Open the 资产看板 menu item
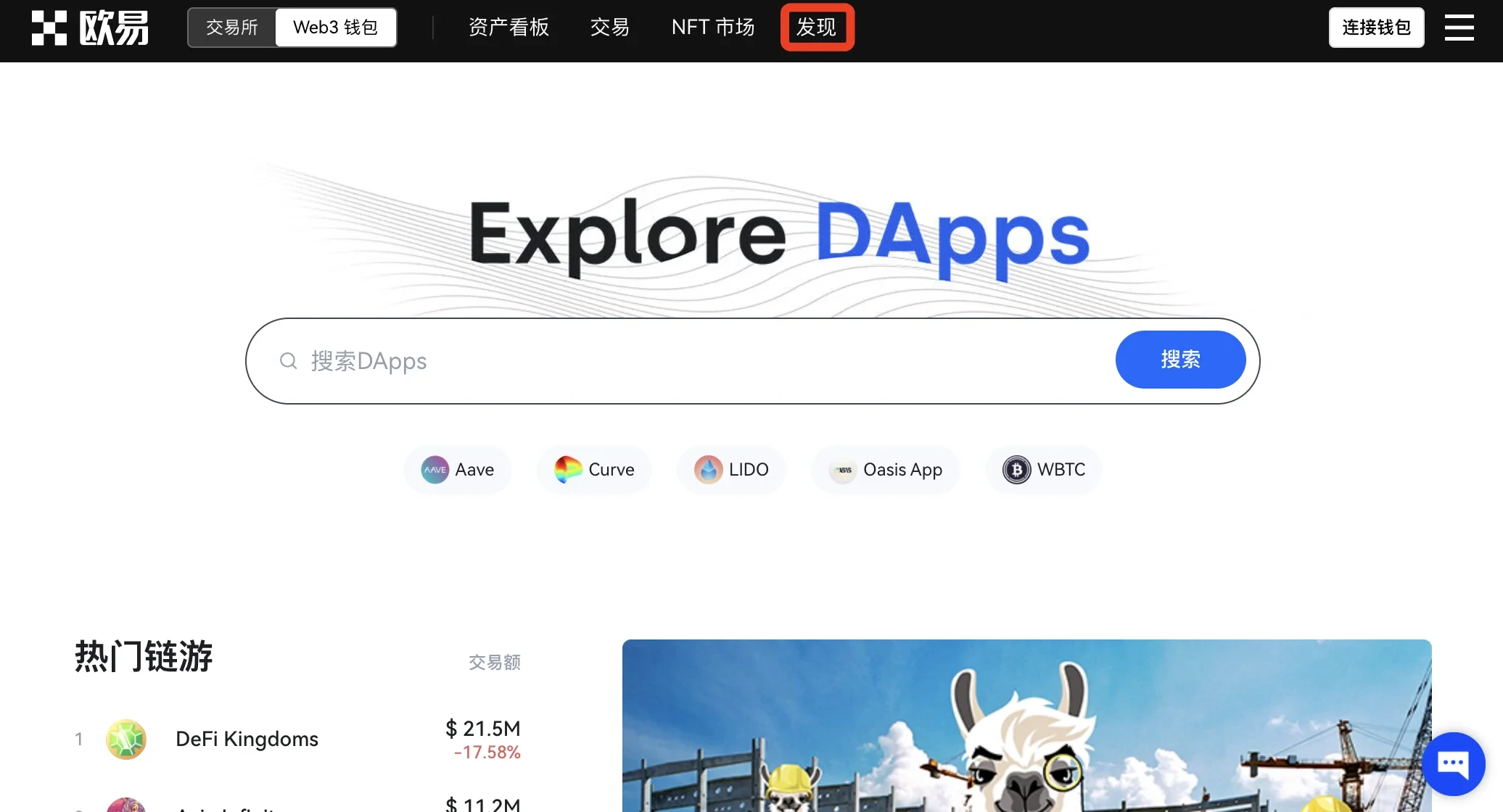 pyautogui.click(x=508, y=28)
